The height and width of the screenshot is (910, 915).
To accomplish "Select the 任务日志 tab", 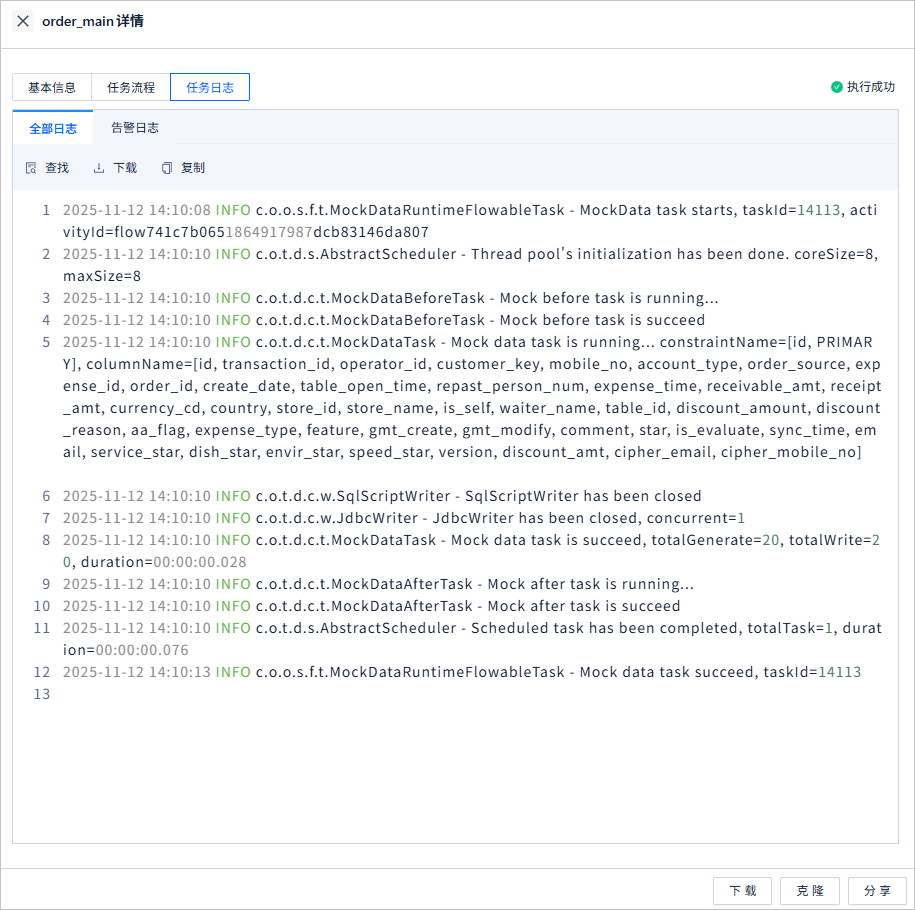I will tap(210, 87).
